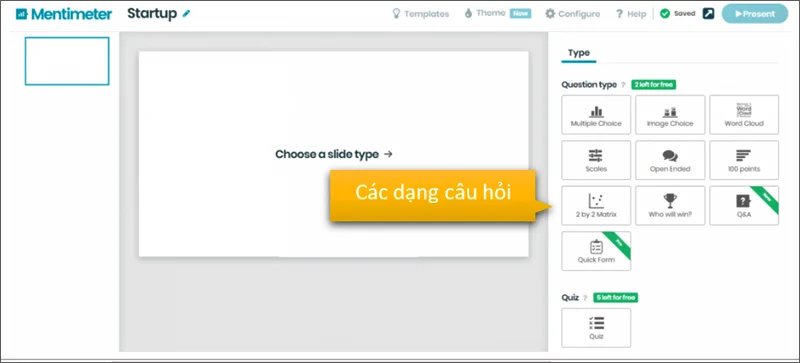Click the '2 left for free' badge
The image size is (800, 363).
(x=654, y=85)
